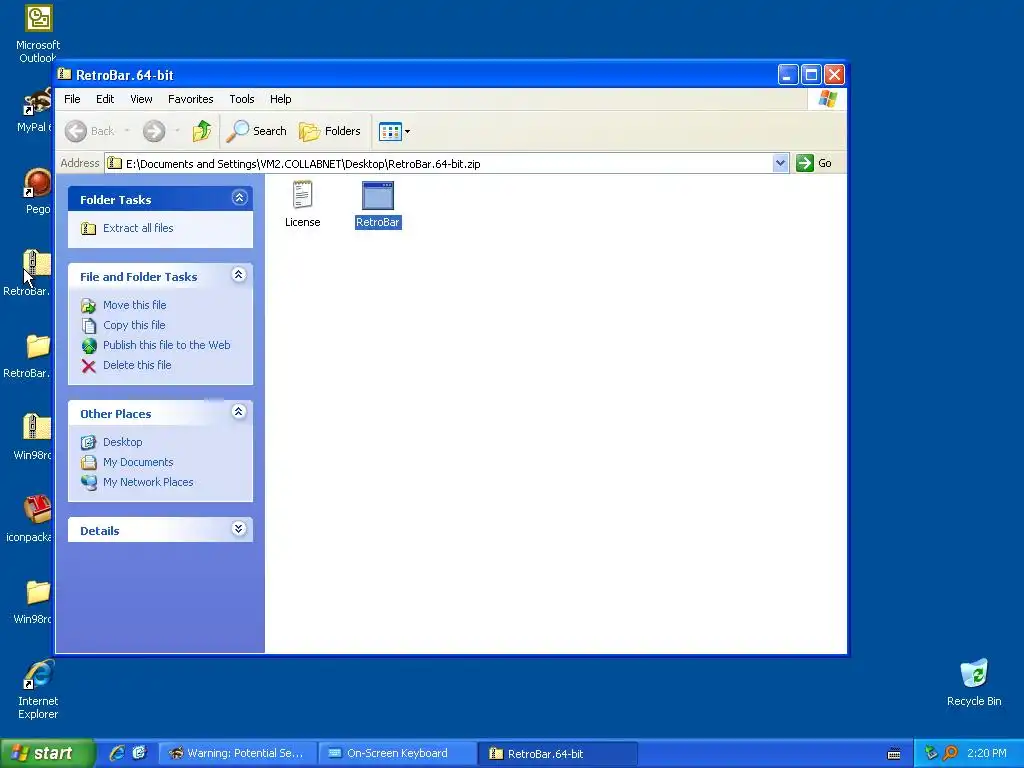The image size is (1024, 768).
Task: Open Search in Explorer toolbar
Action: coord(257,131)
